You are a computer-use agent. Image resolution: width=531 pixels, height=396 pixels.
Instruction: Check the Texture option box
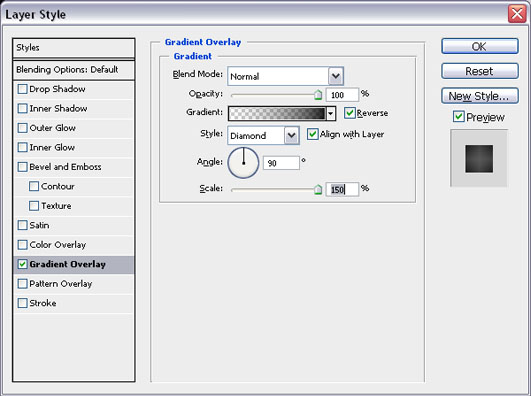[34, 206]
